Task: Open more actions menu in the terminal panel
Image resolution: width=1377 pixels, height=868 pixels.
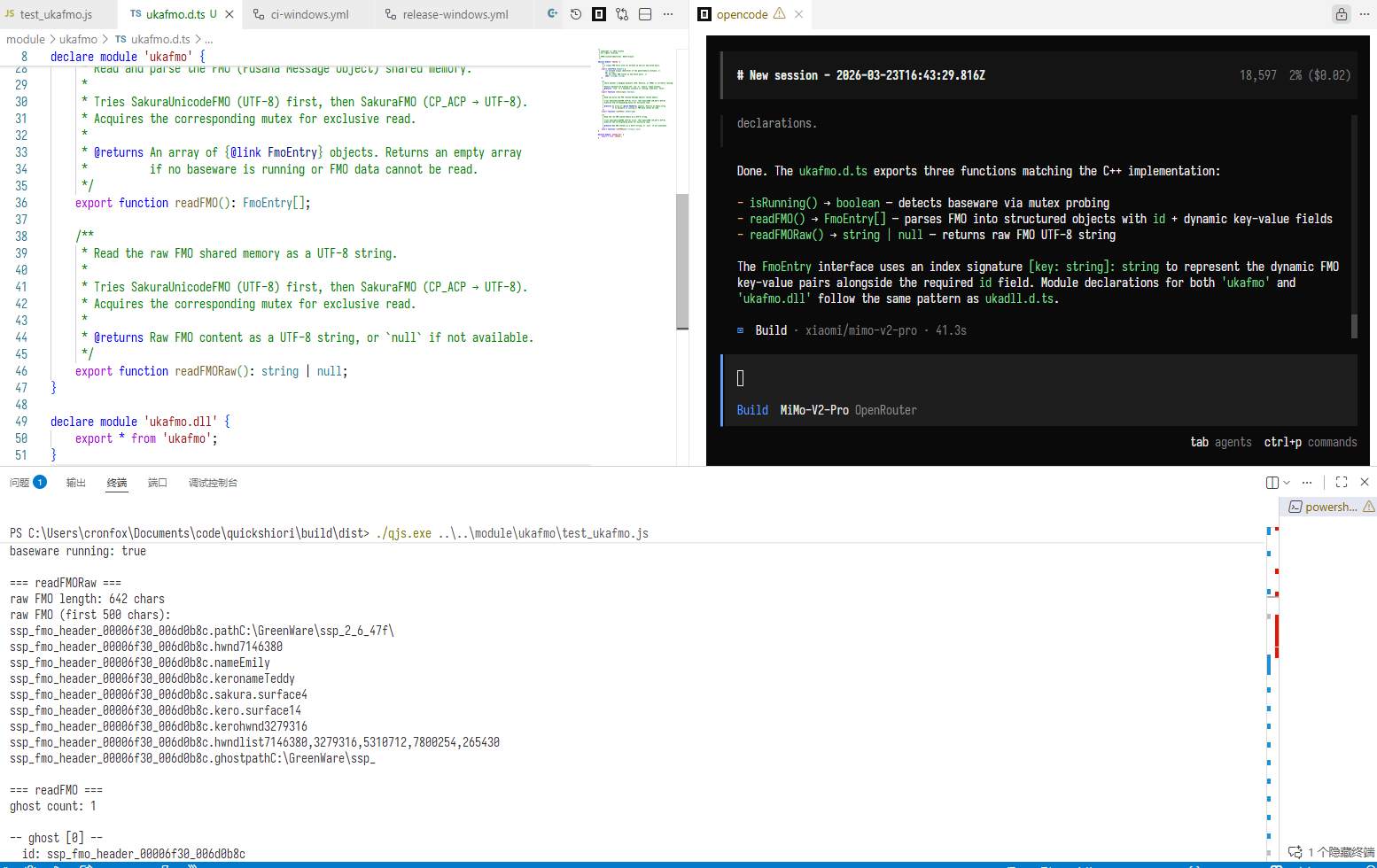Action: pos(1307,483)
